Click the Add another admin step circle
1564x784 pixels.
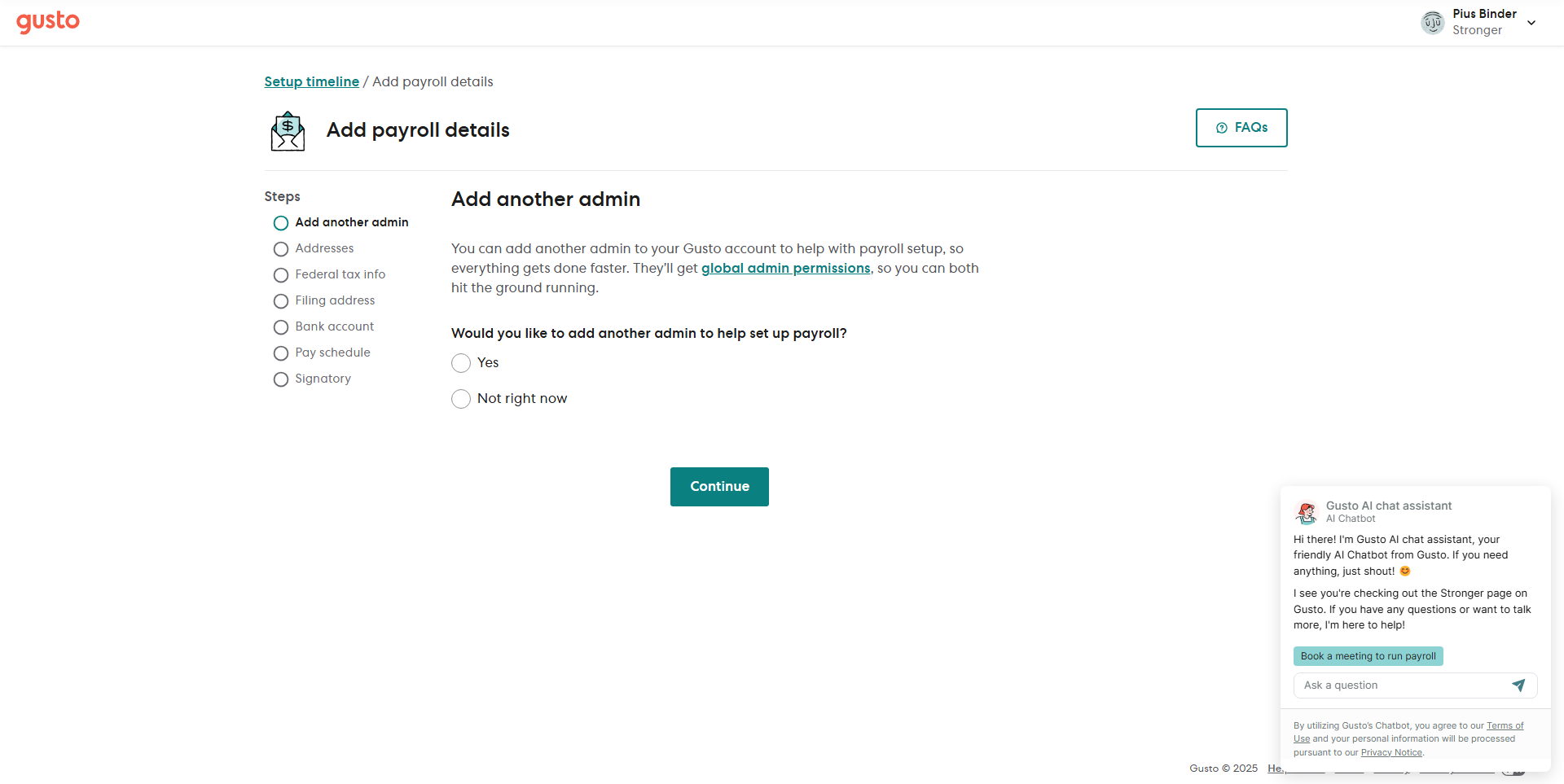281,223
